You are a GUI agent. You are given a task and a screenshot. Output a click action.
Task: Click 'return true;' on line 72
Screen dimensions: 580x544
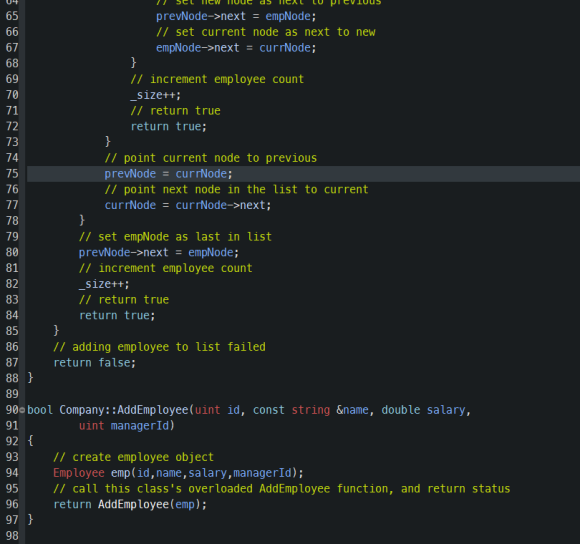(169, 126)
